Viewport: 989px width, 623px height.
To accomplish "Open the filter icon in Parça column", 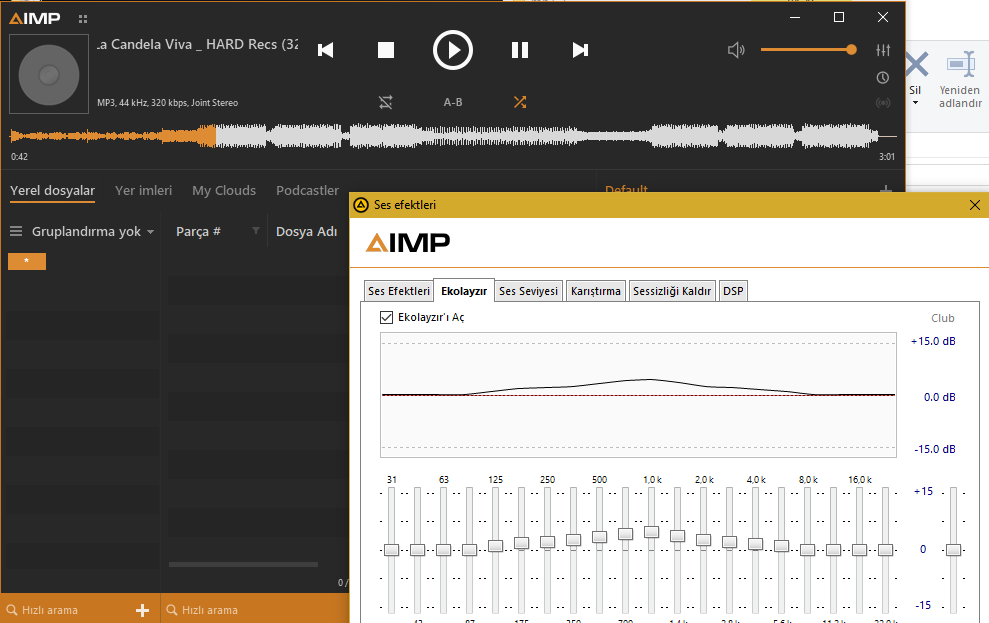I will [256, 231].
